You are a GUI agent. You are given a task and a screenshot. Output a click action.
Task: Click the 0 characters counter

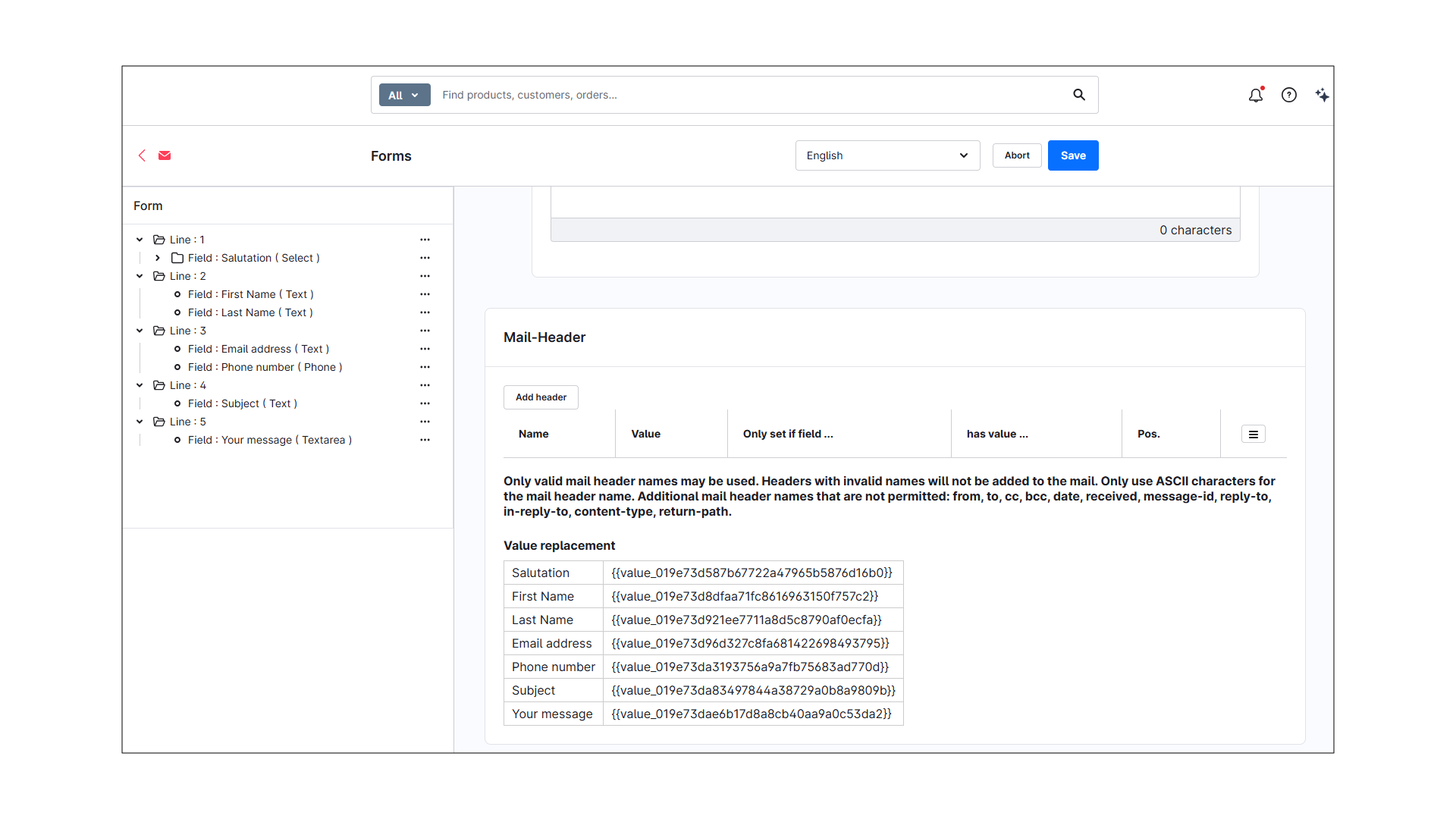tap(1195, 230)
